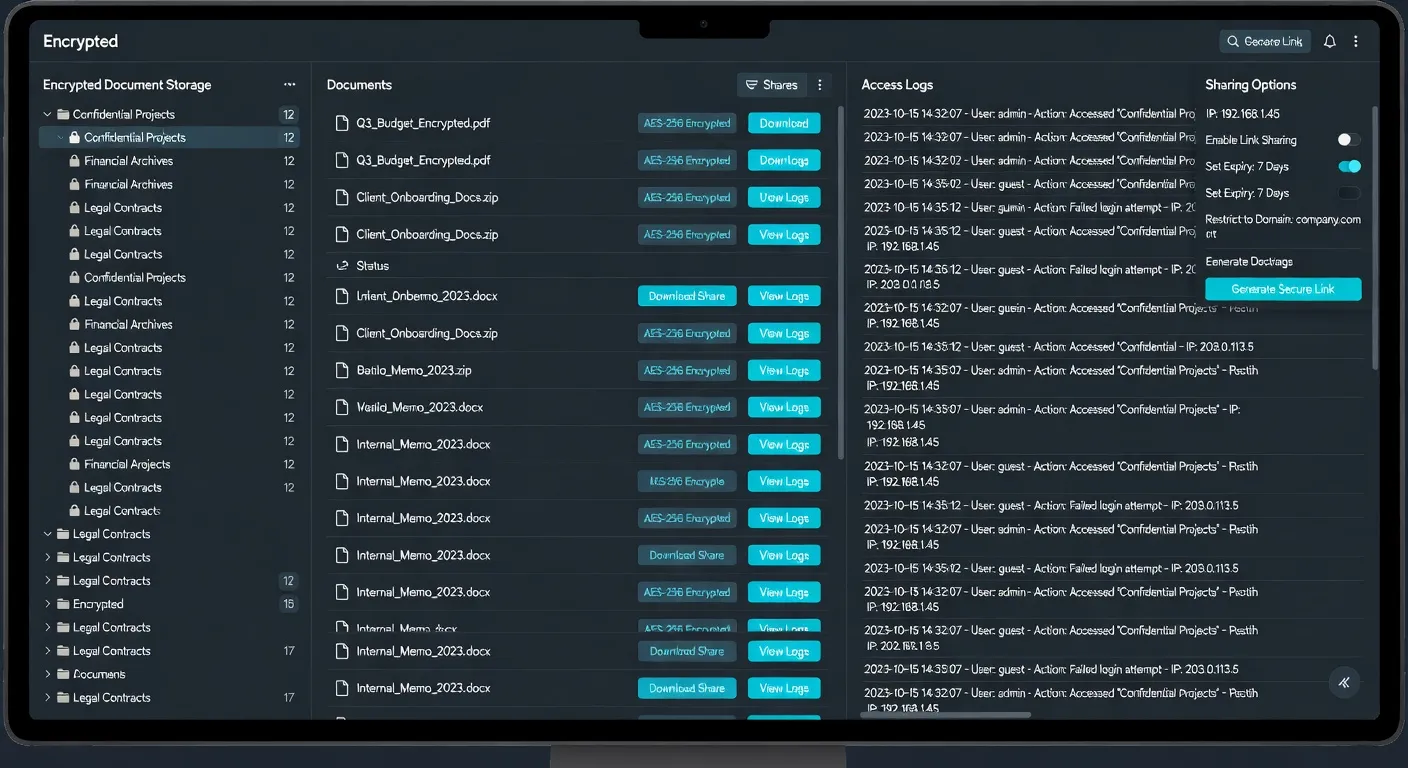Disable the active Set Expiry: 7 Days toggle
This screenshot has width=1408, height=768.
1349,167
